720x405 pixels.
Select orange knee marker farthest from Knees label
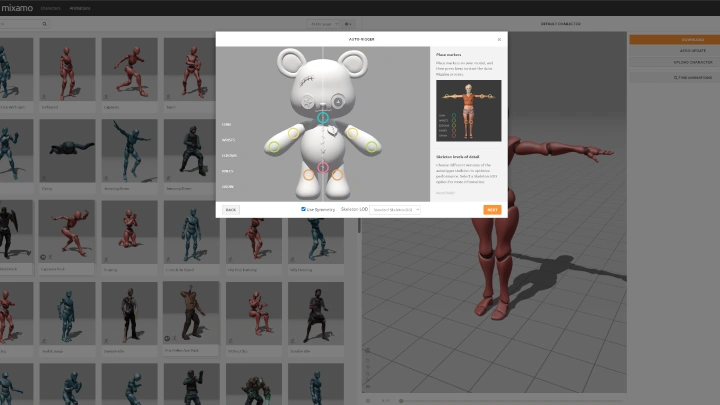point(338,175)
